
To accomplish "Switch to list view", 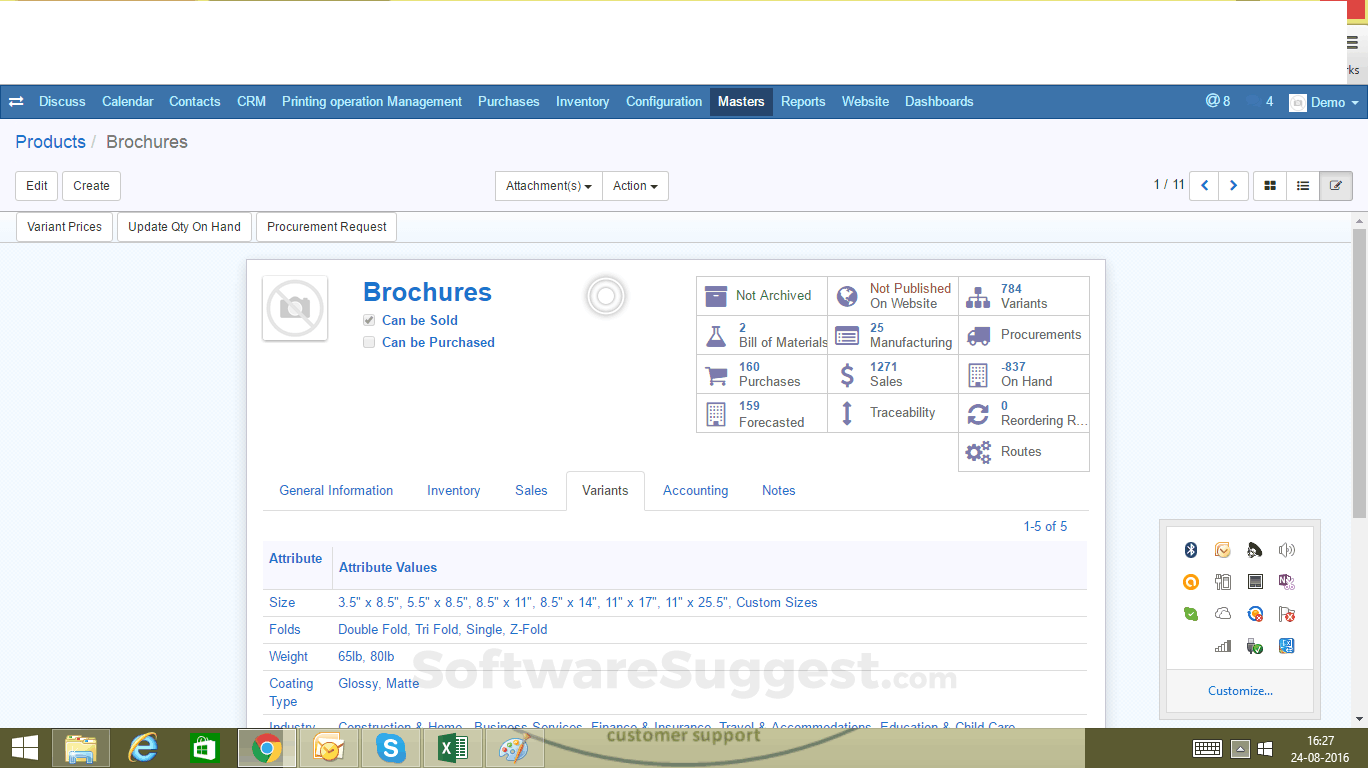I will (1302, 185).
